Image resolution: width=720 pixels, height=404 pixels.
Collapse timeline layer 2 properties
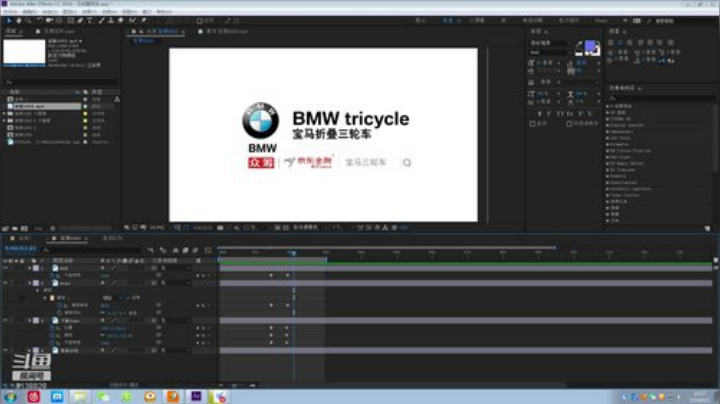coord(30,283)
